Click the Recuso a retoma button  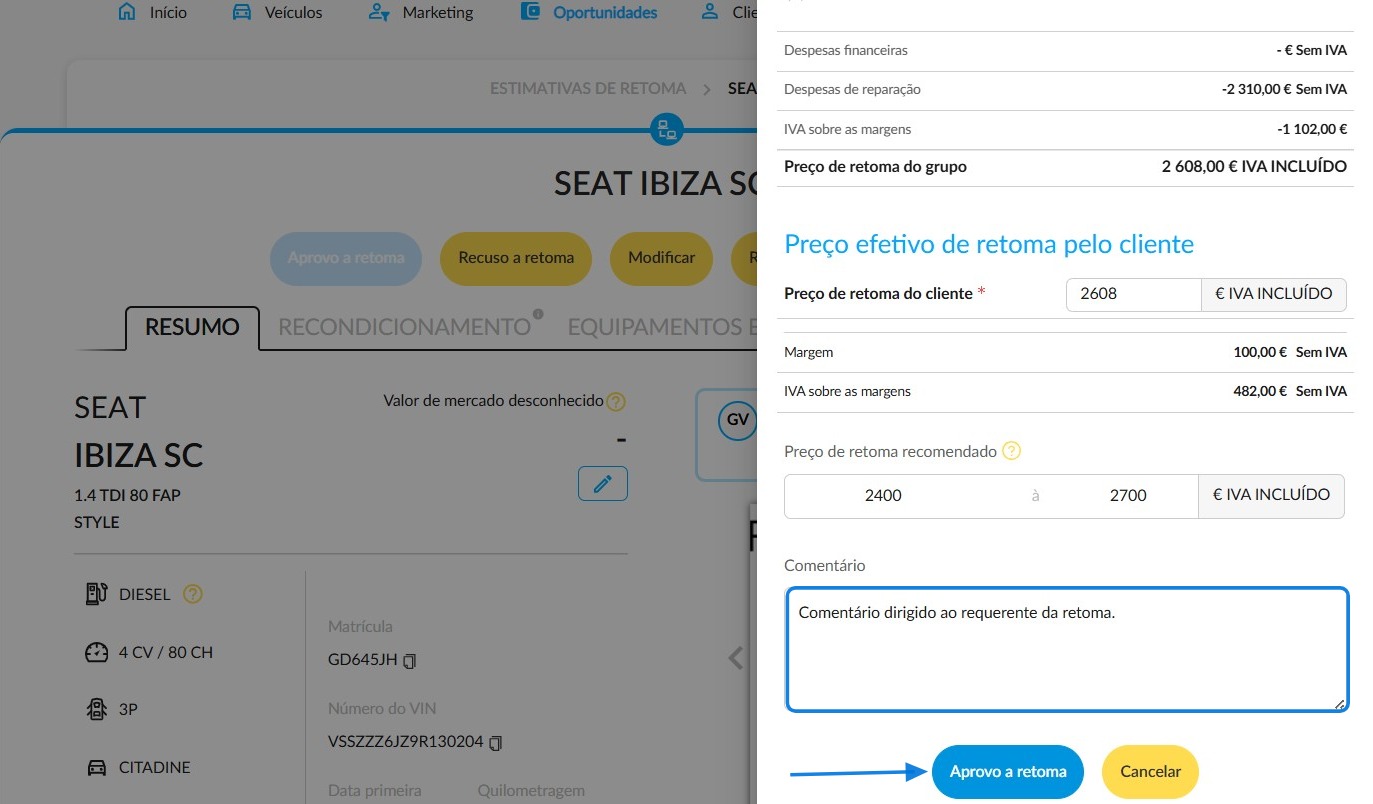click(x=516, y=258)
